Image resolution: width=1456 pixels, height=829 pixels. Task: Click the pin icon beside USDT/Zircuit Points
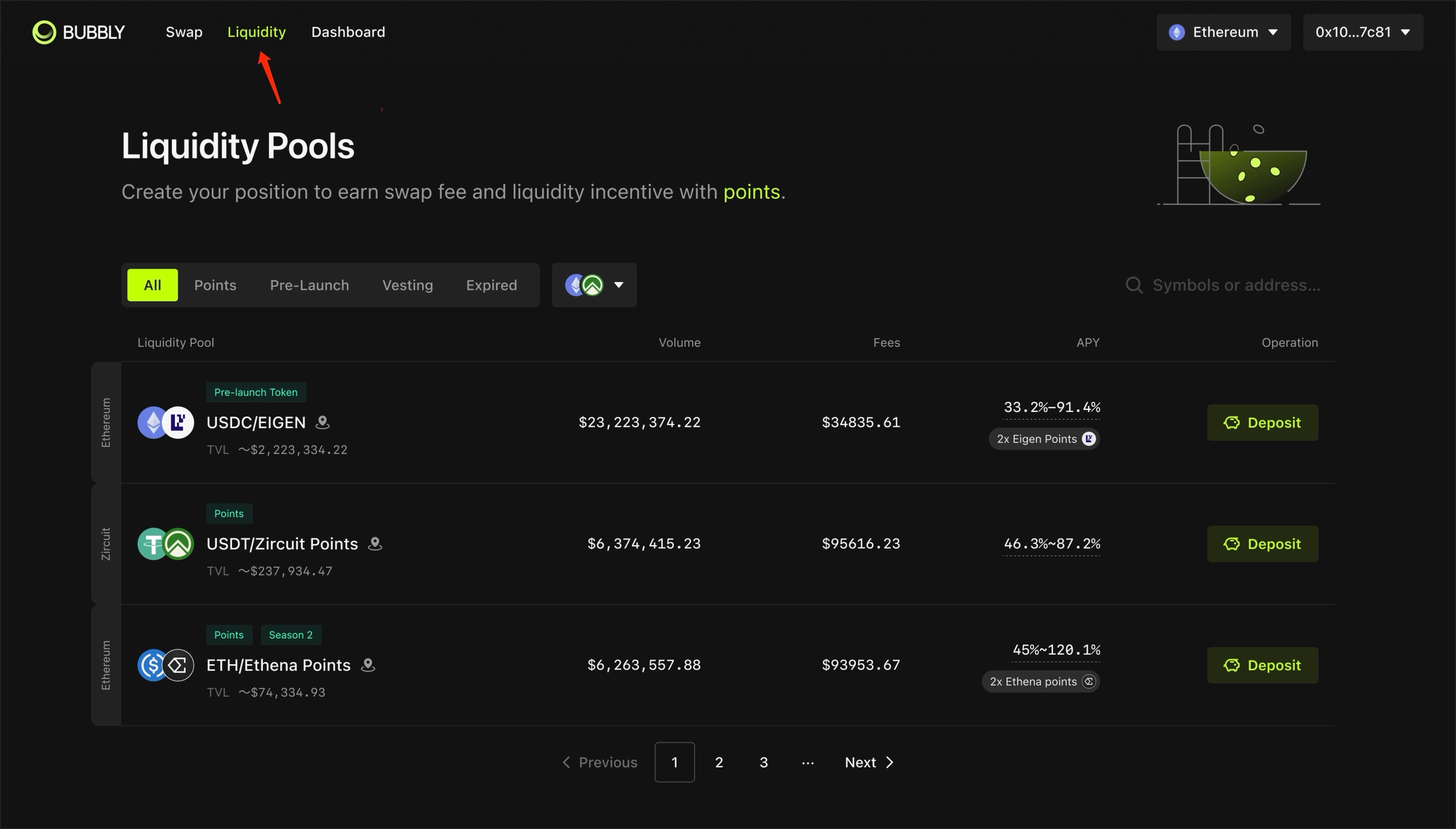pos(375,543)
